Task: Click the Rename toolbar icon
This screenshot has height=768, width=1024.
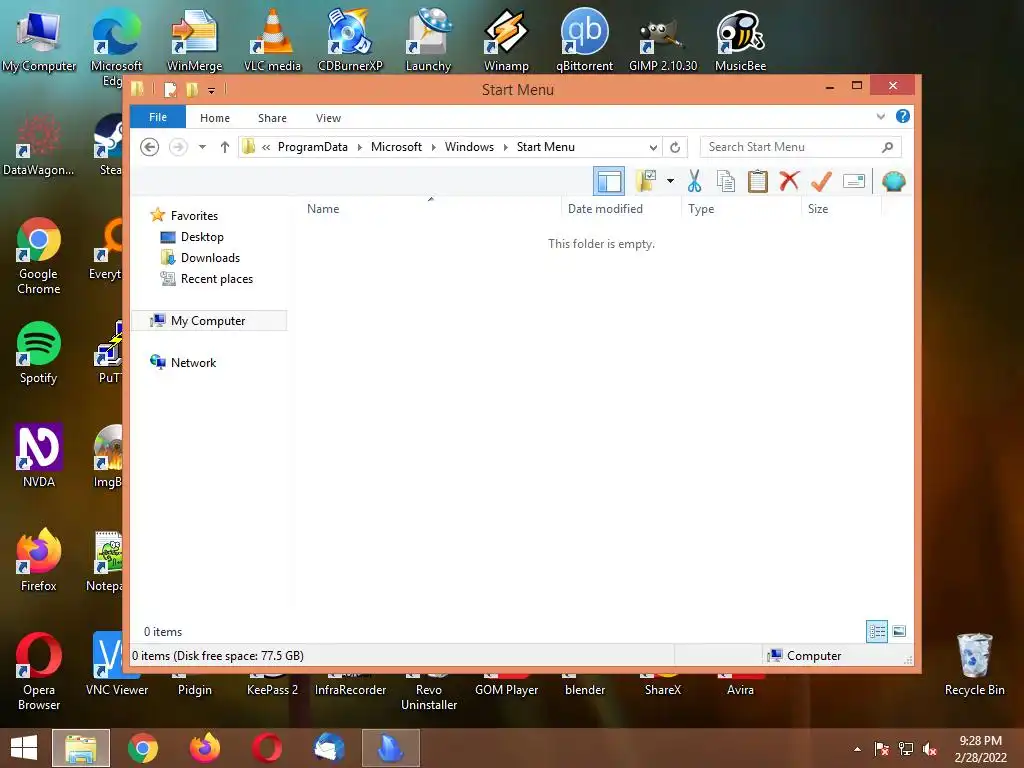Action: (854, 181)
